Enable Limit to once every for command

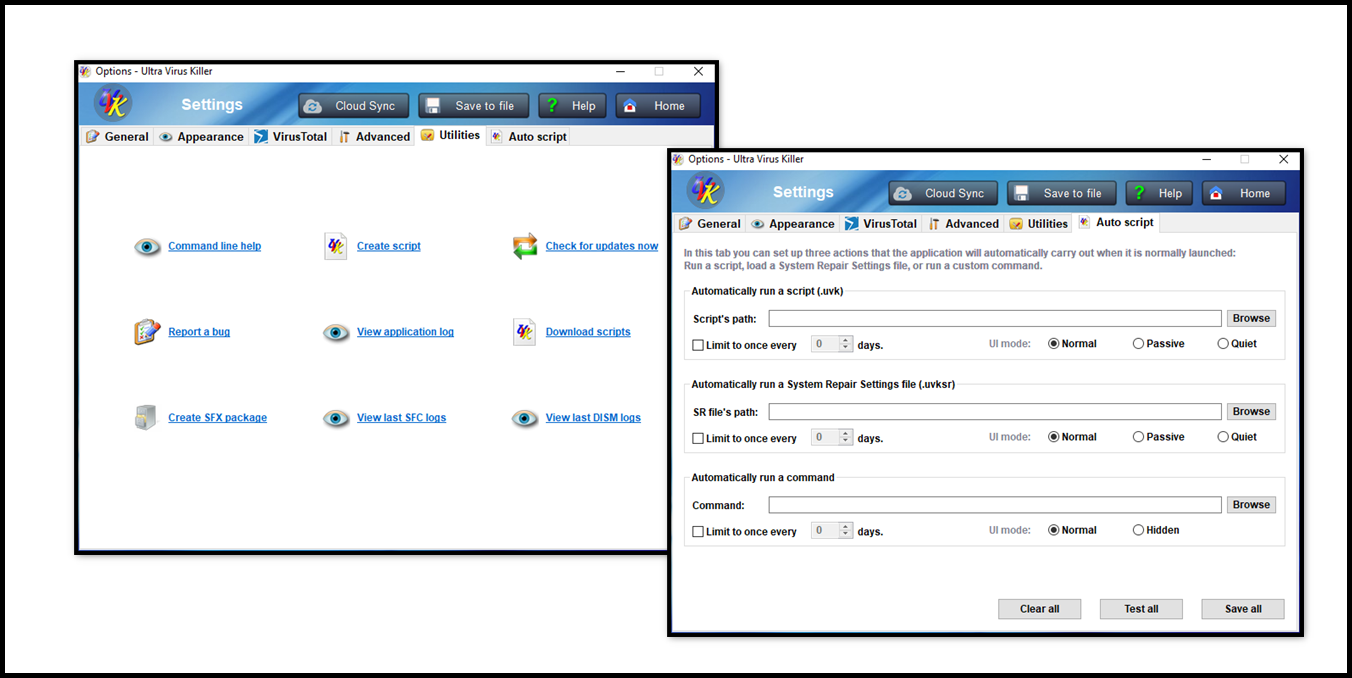[744, 531]
